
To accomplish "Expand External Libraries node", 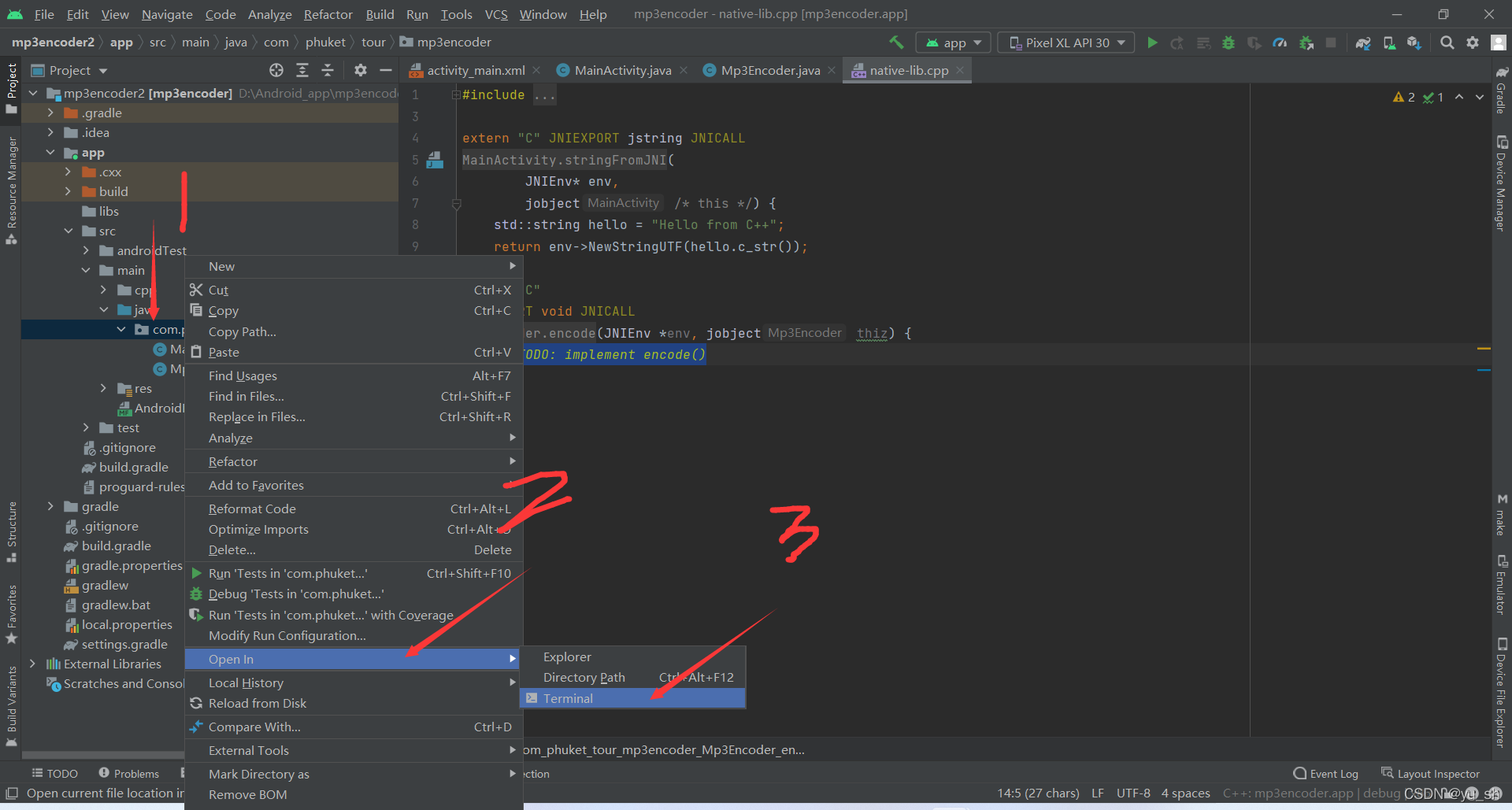I will [x=32, y=664].
